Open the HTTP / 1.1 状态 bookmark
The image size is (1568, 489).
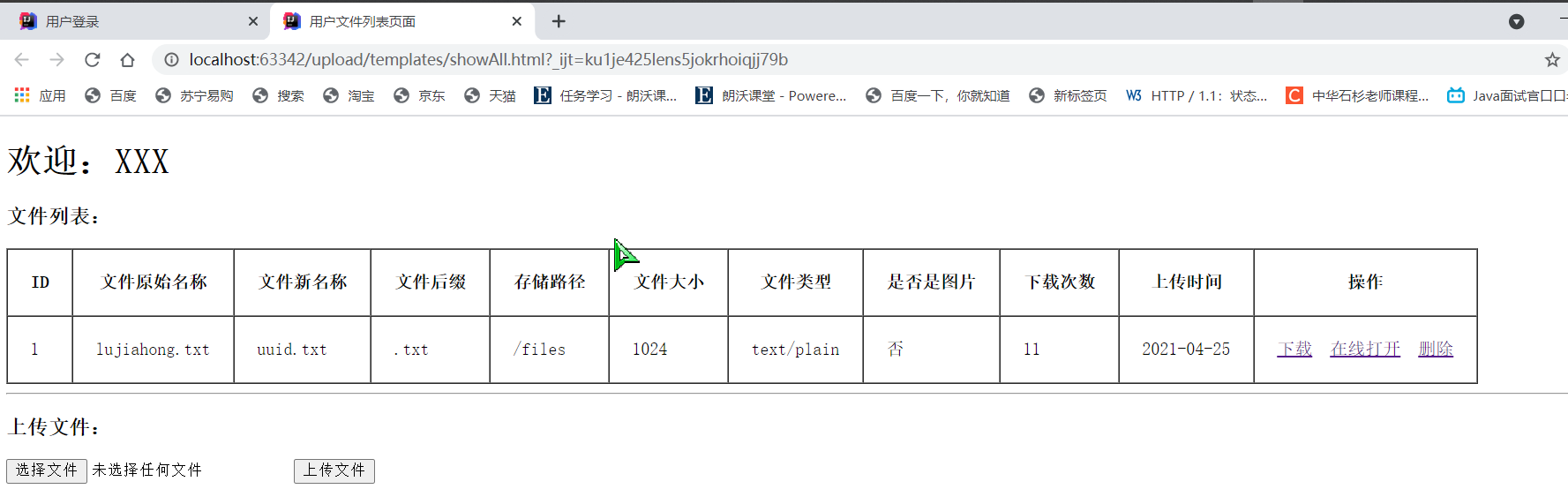tap(1197, 95)
